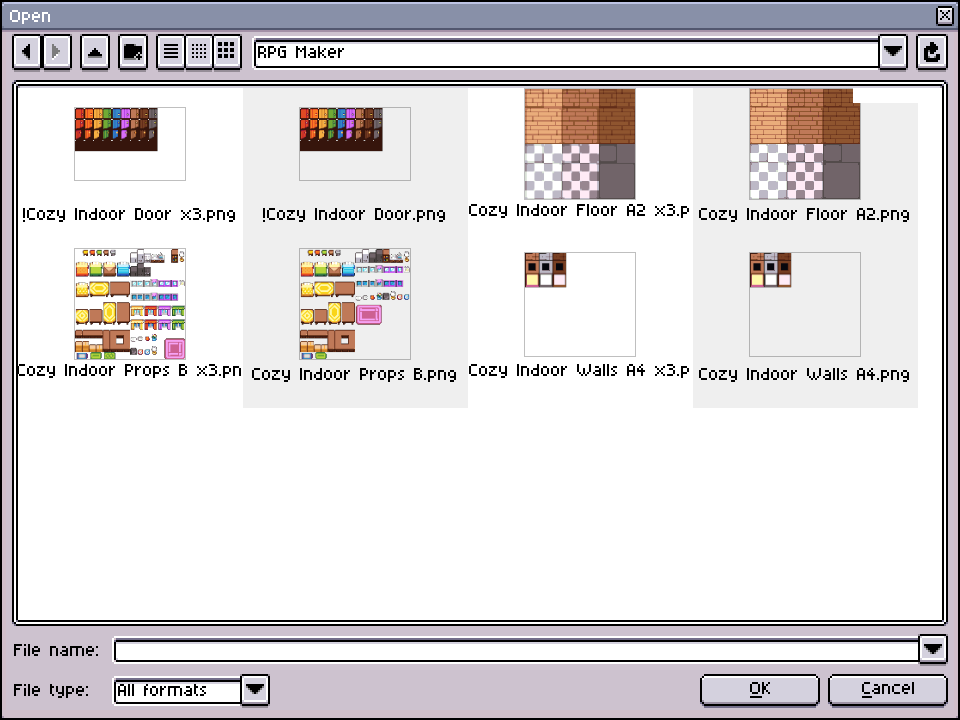Select the Cozy Indoor Props B x3 thumbnail
The image size is (960, 720).
point(130,304)
